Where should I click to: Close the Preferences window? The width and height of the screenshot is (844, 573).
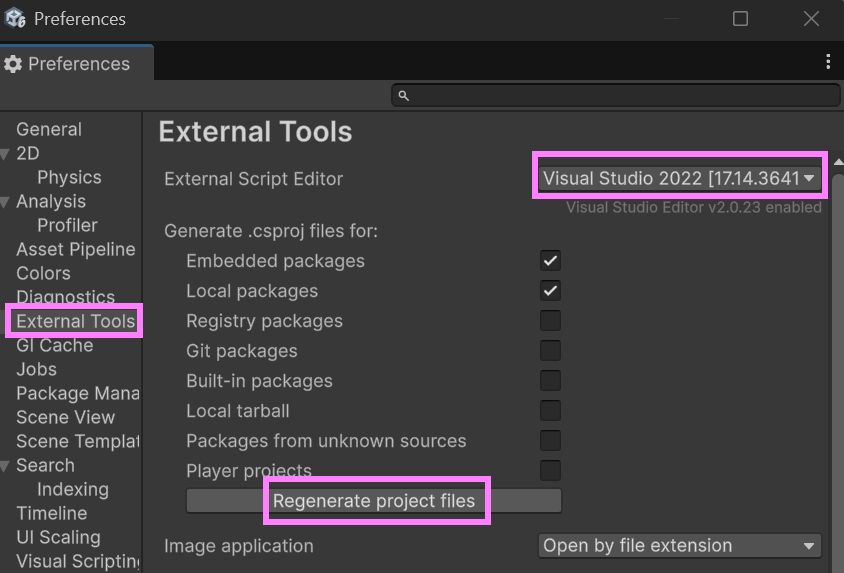pos(811,19)
